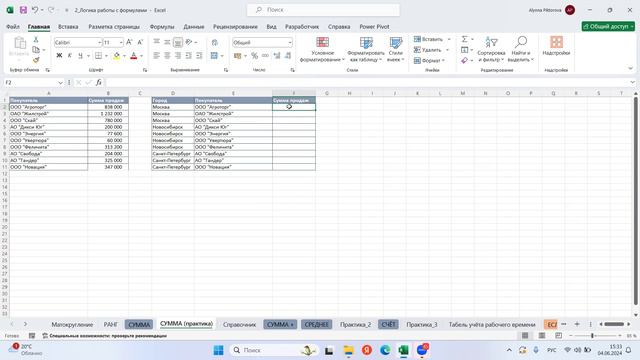Align text to top of cell
This screenshot has width=640, height=360.
157,42
